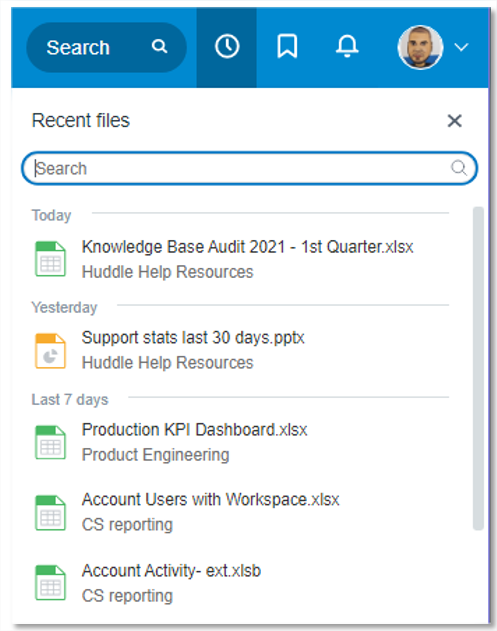Open Account Activity- ext.xlsb file
Viewport: 497px width, 631px height.
171,571
